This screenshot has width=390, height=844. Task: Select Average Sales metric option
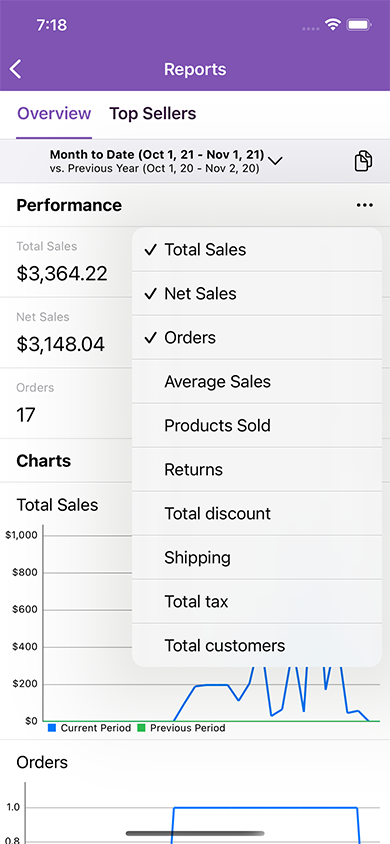(257, 382)
